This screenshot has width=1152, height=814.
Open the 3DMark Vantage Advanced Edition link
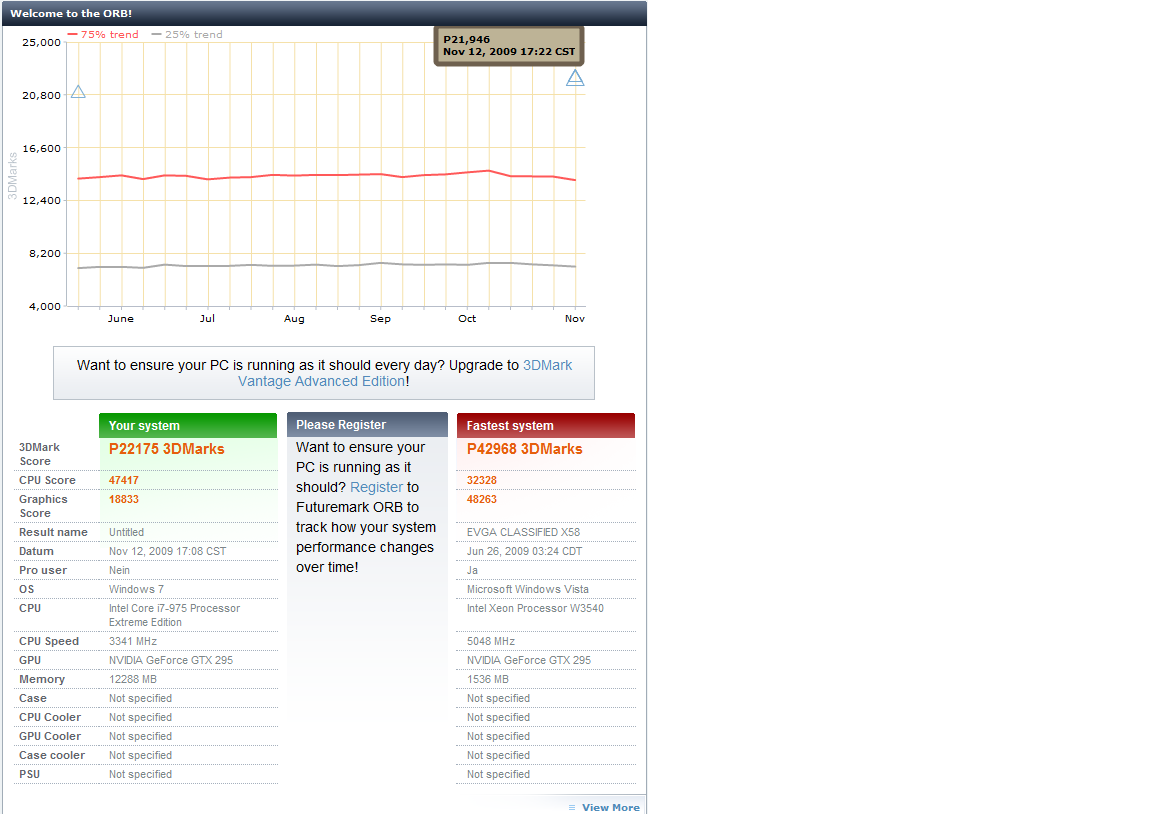(405, 373)
